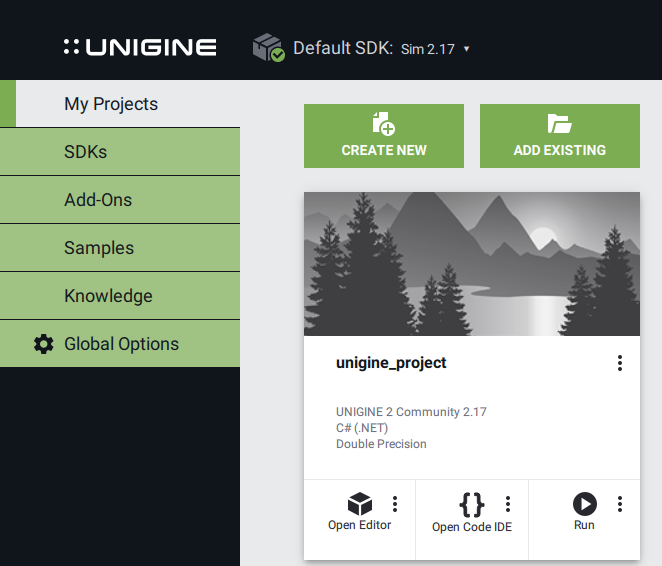This screenshot has height=566, width=662.
Task: Expand the Open Code IDE options menu
Action: (508, 504)
